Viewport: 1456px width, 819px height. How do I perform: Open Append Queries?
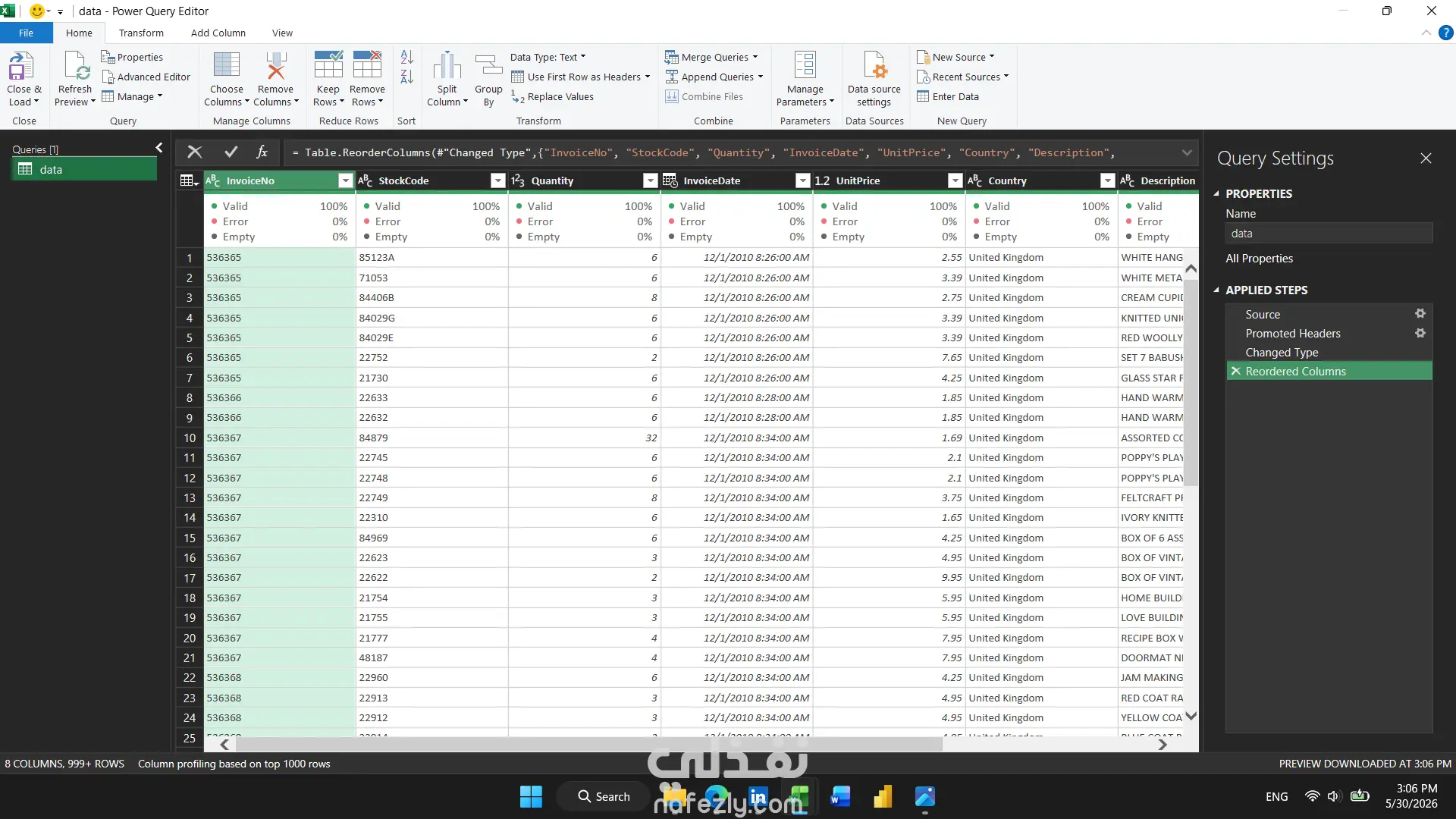coord(714,77)
